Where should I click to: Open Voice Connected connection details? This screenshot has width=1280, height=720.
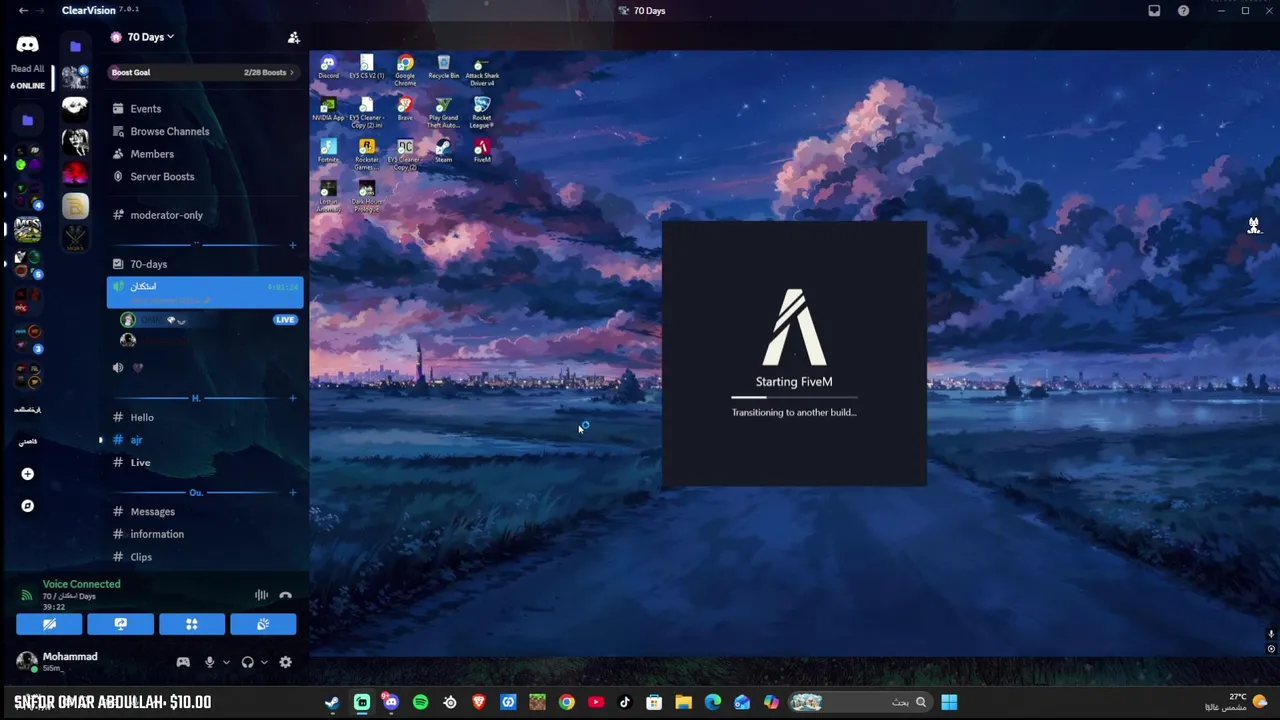coord(81,584)
